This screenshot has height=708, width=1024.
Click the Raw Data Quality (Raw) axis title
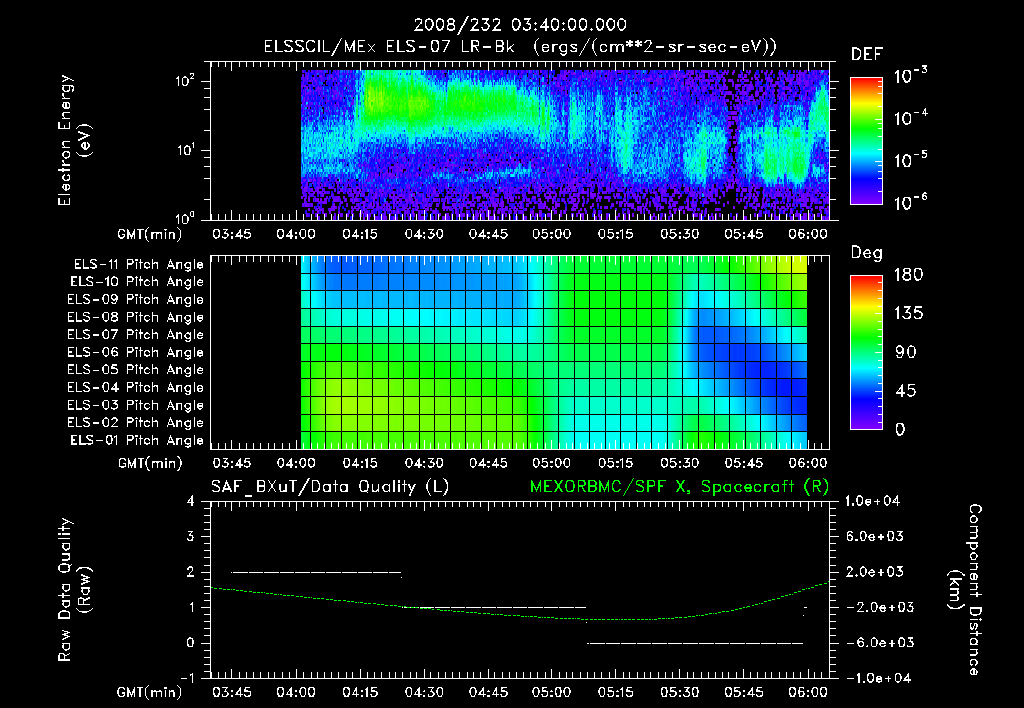[x=74, y=589]
